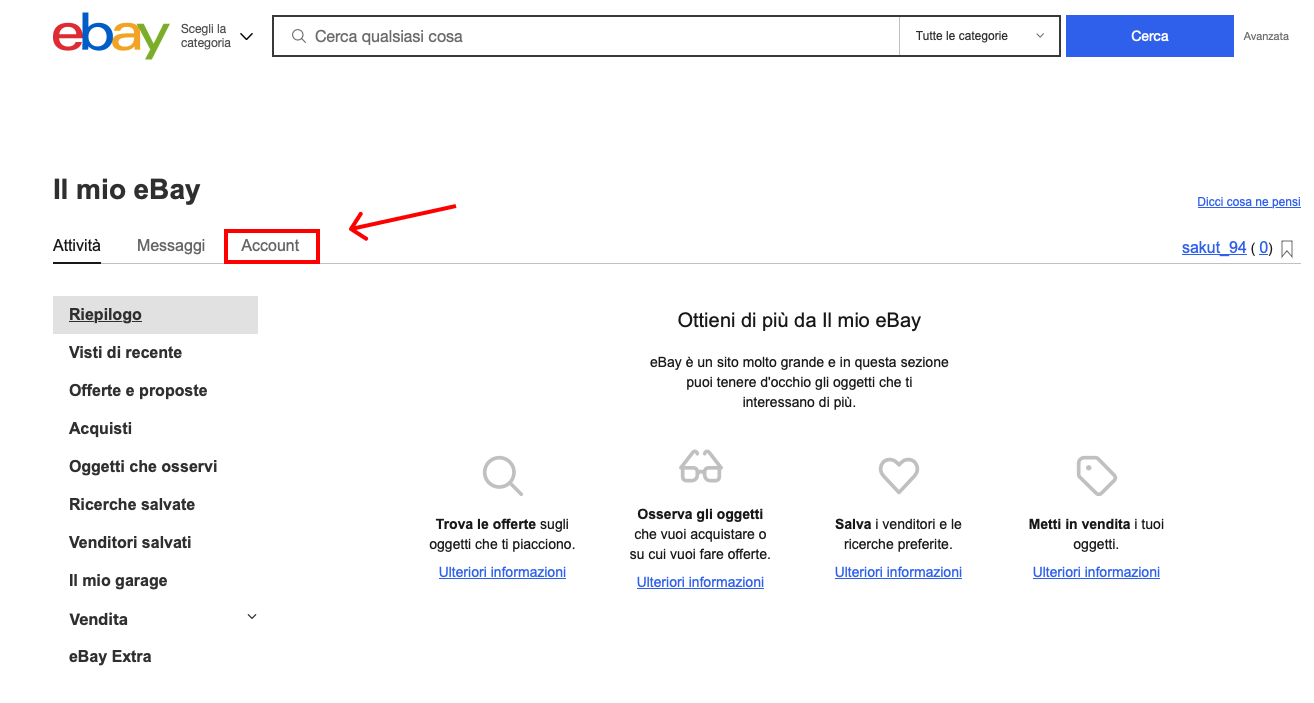This screenshot has width=1314, height=703.
Task: Open the sakut_94 user profile link
Action: coord(1214,247)
